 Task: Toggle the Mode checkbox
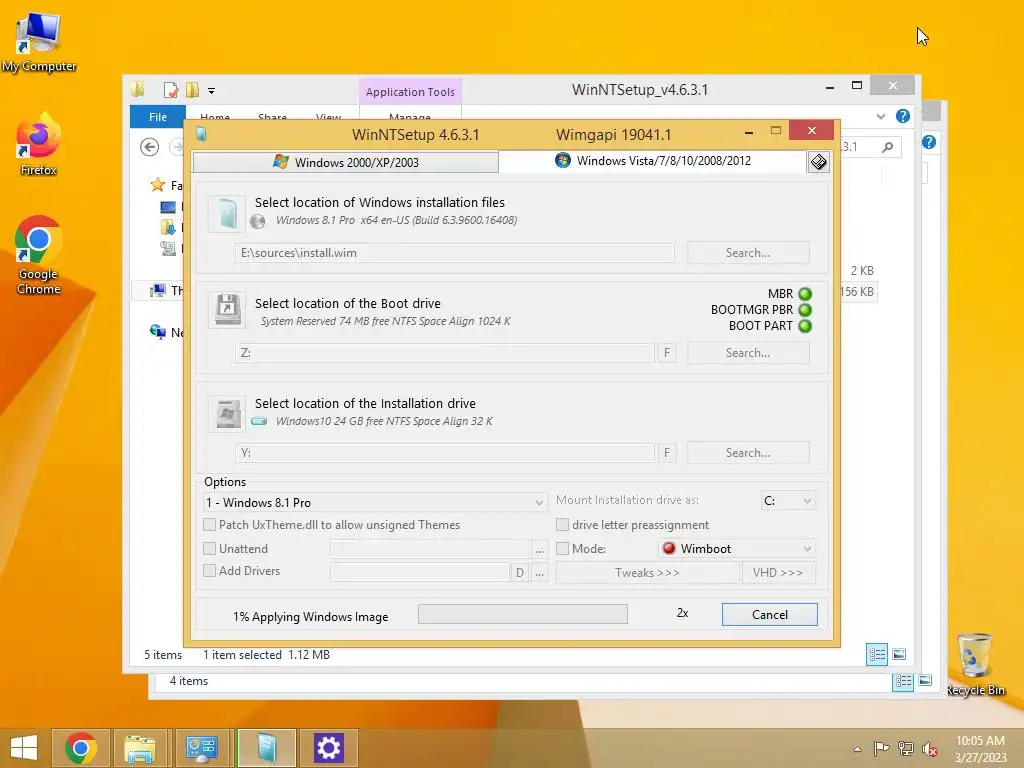562,549
